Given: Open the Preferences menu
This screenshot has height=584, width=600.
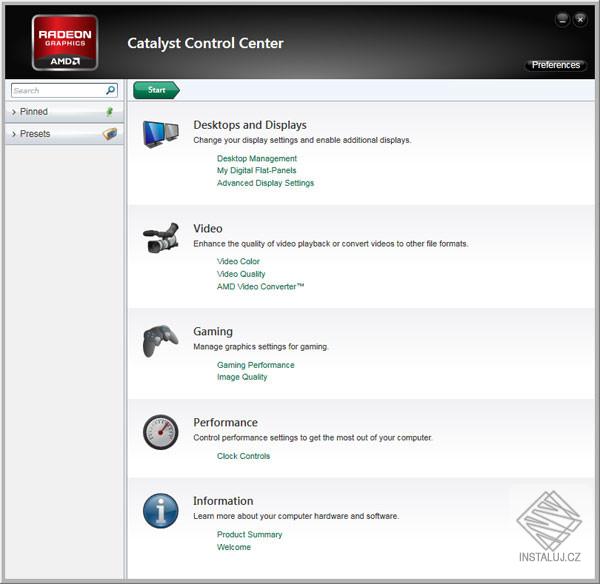Looking at the screenshot, I should click(x=556, y=65).
